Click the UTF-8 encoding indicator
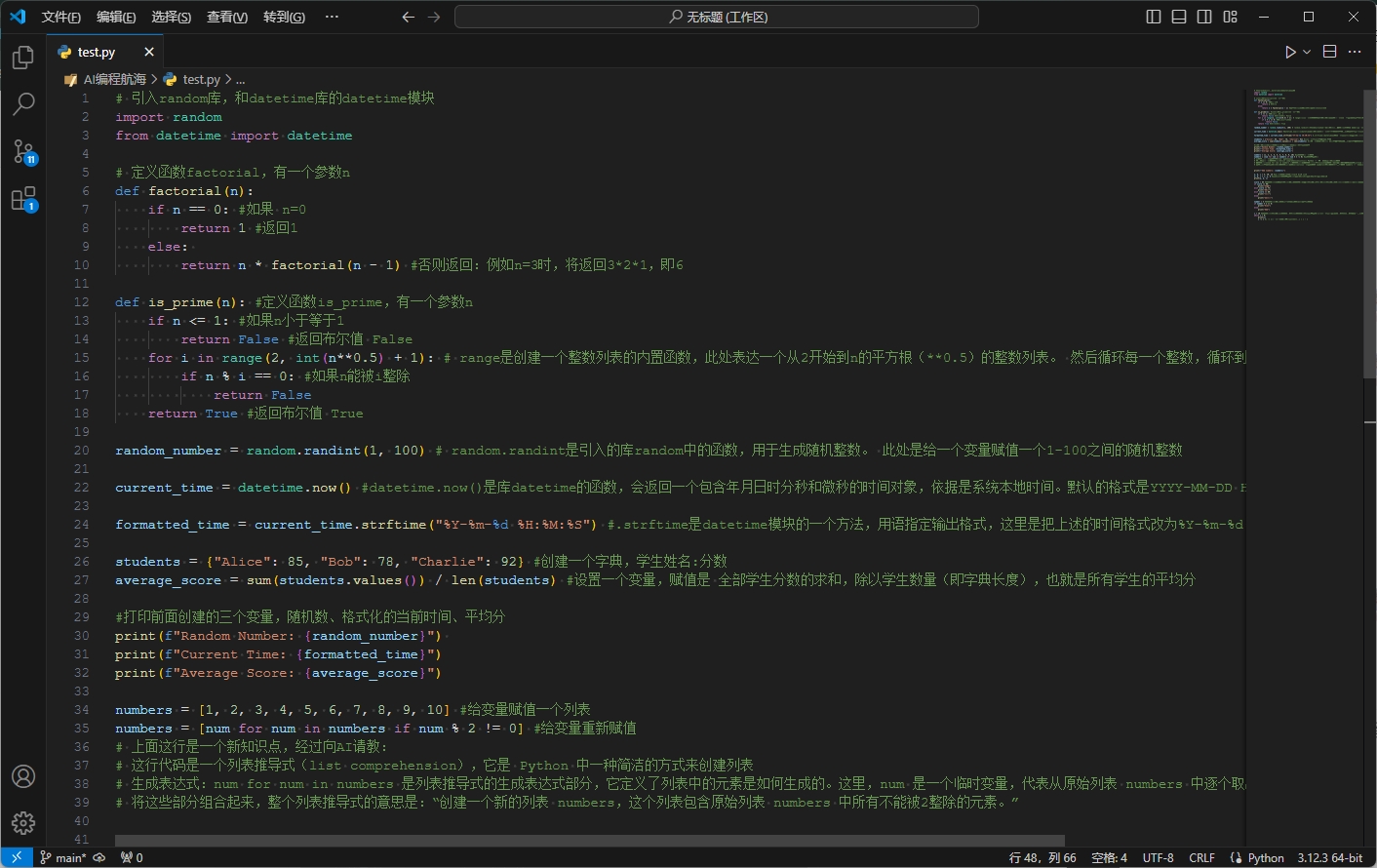Image resolution: width=1377 pixels, height=868 pixels. [x=1158, y=857]
